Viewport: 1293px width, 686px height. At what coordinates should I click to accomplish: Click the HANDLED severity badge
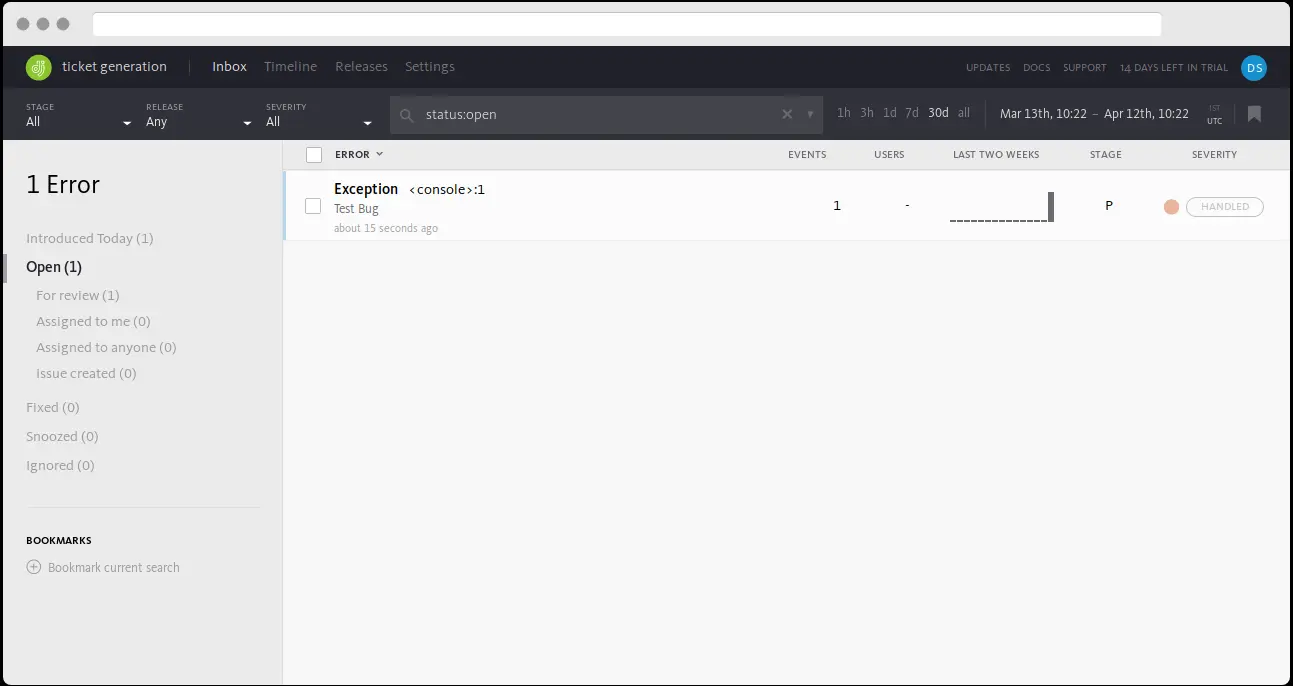(x=1225, y=207)
